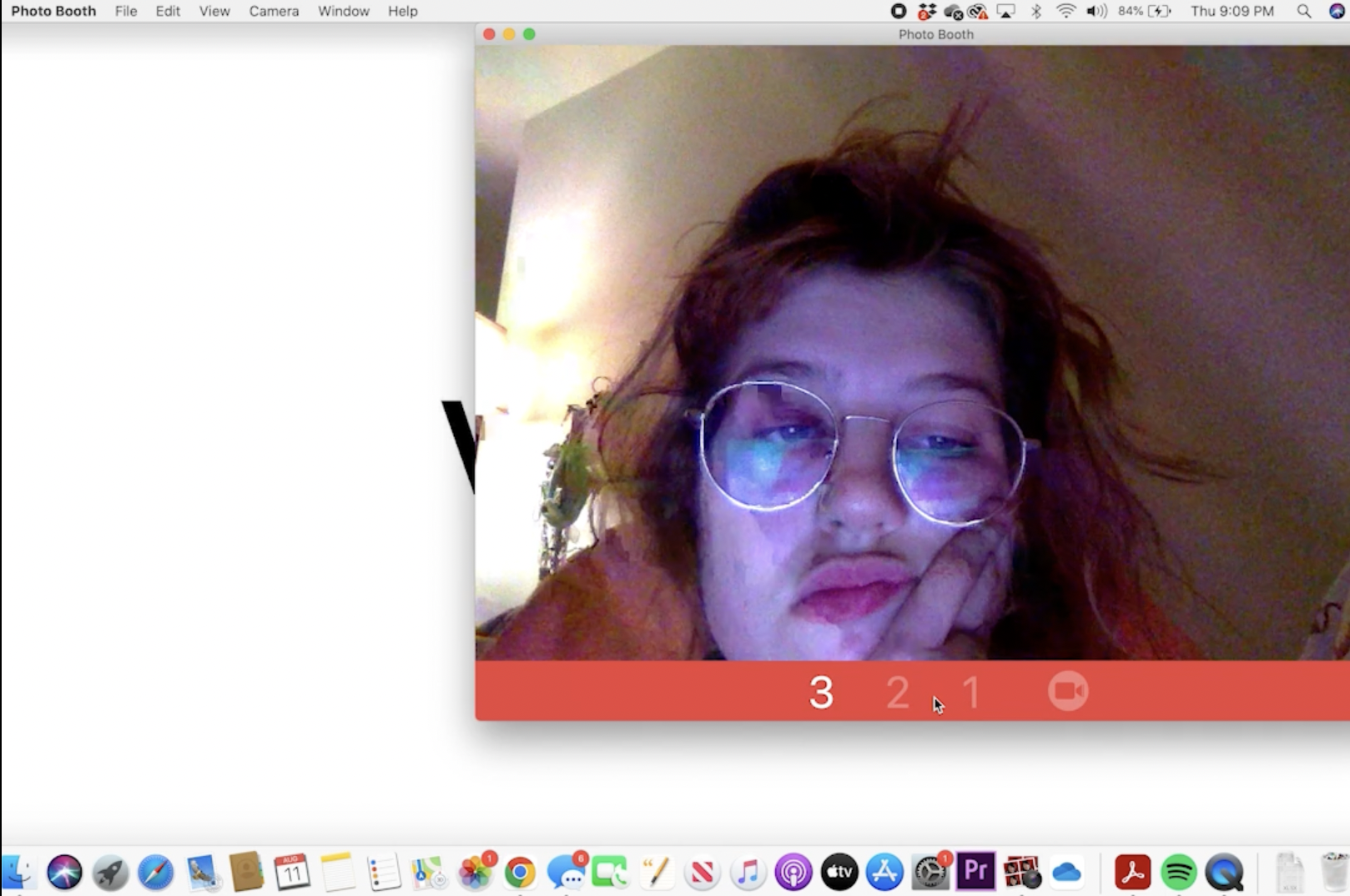
Task: Open the Wi-Fi status menu
Action: coord(1065,11)
